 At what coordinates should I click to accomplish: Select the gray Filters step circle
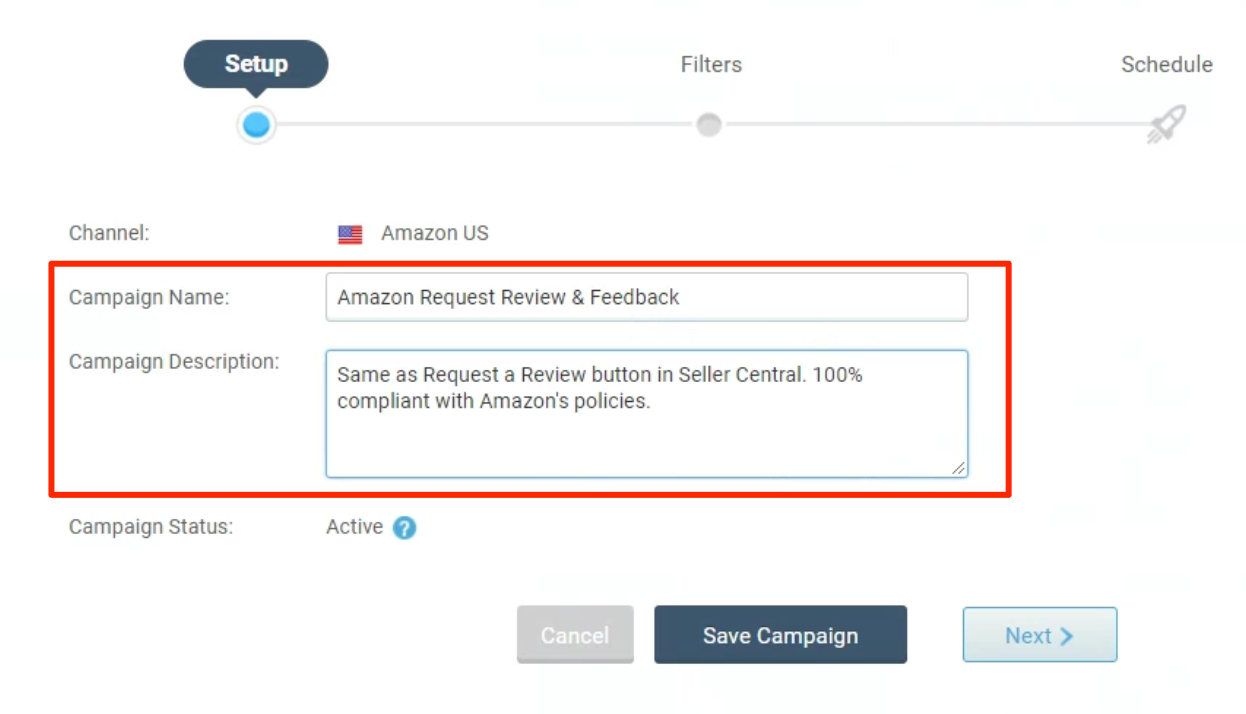pos(709,125)
